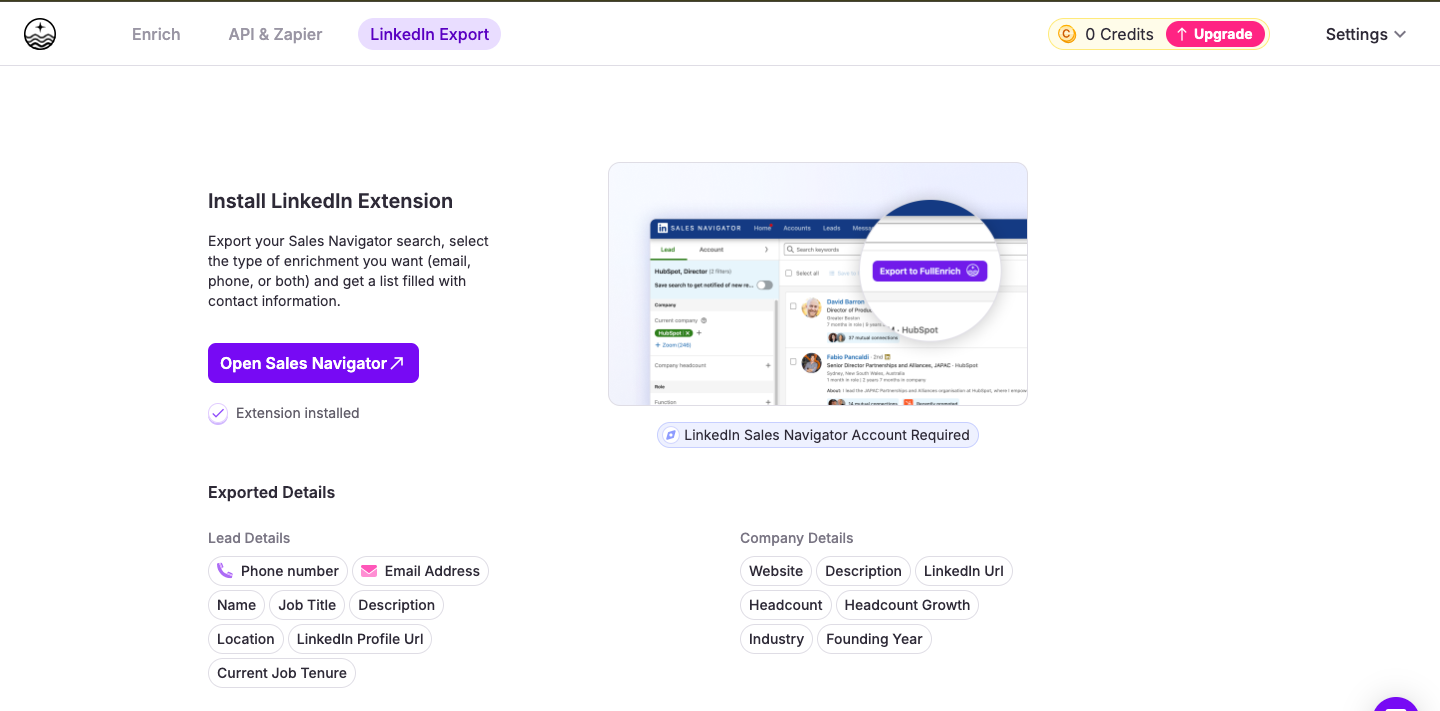Image resolution: width=1440 pixels, height=711 pixels.
Task: Click the LinkedIn Profile Url tag
Action: 360,639
